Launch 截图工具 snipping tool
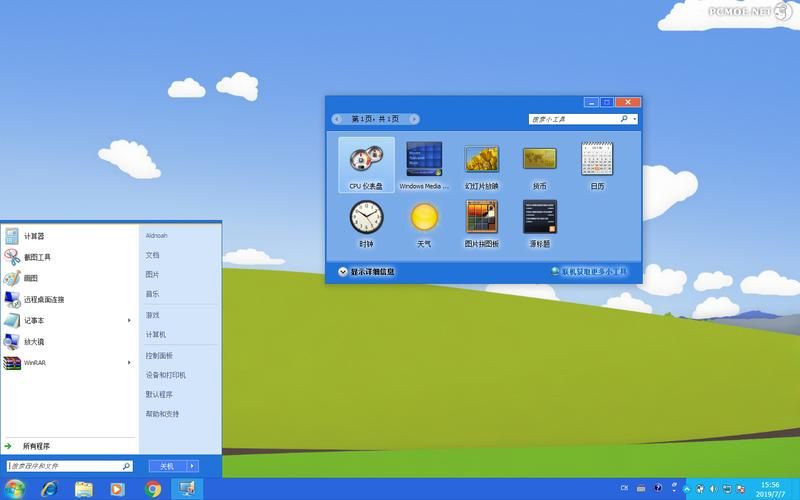Viewport: 800px width, 500px height. tap(68, 257)
